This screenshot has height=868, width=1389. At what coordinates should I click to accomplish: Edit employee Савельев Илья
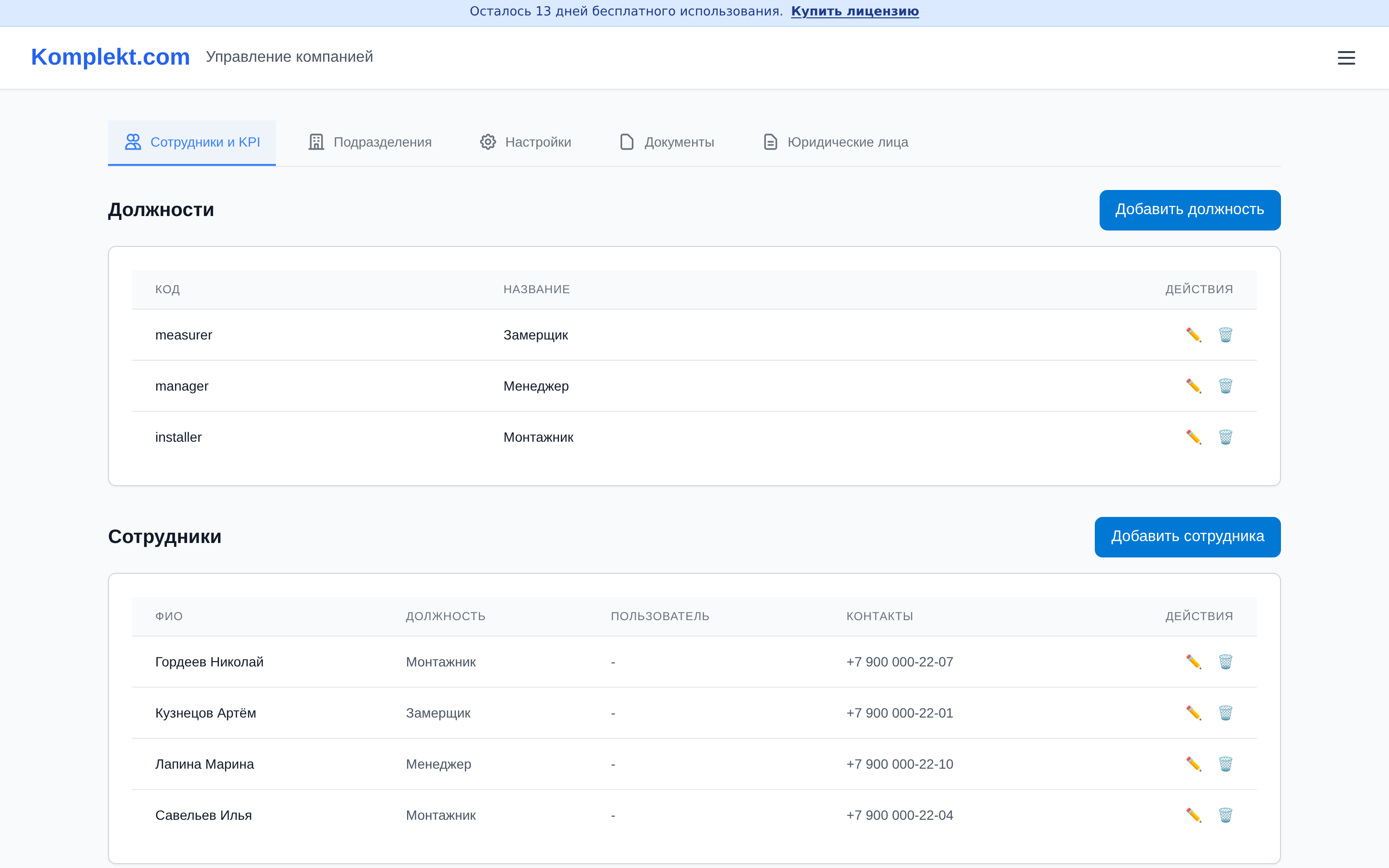pyautogui.click(x=1194, y=814)
